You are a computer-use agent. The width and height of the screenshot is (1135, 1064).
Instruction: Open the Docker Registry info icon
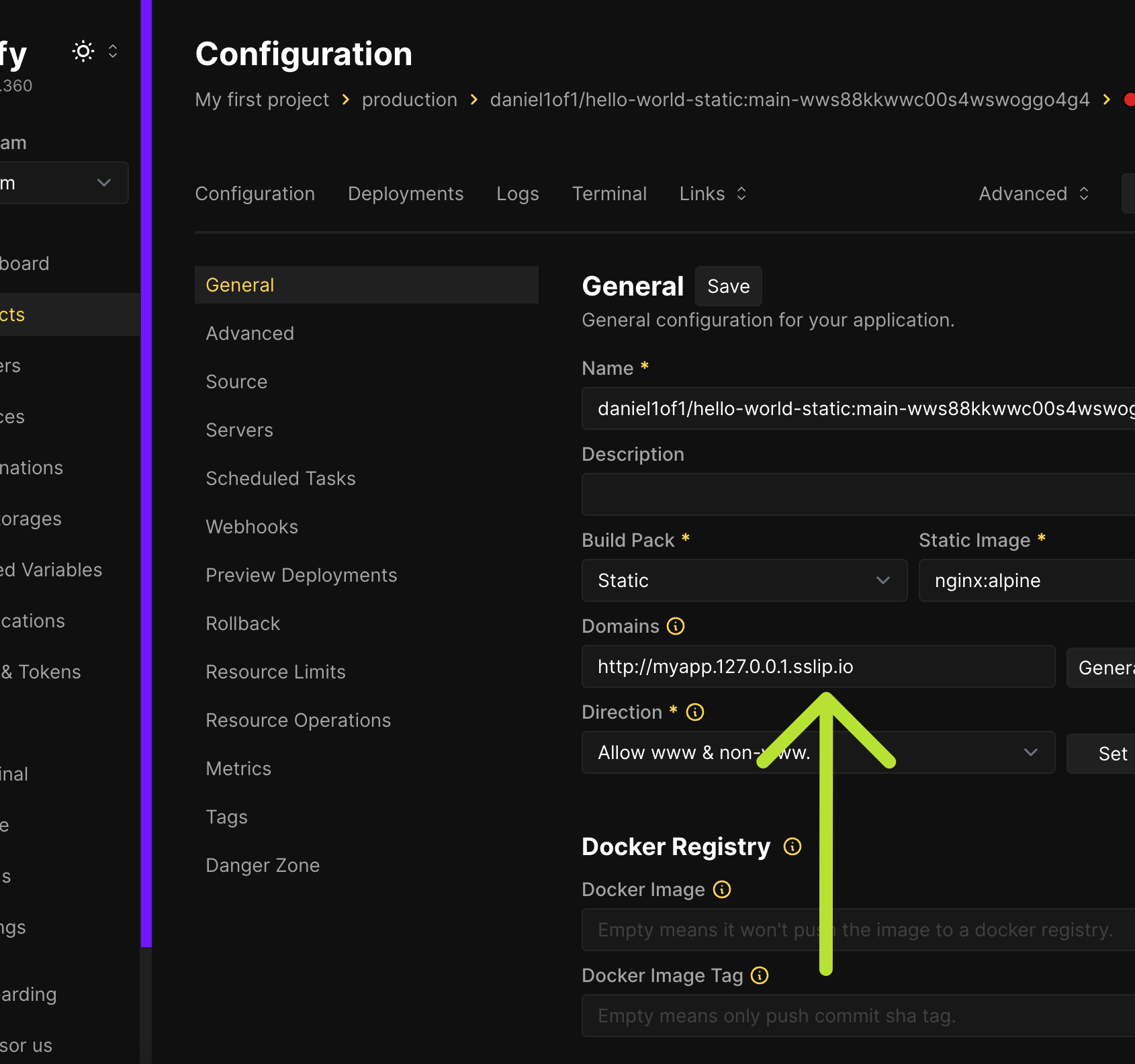pos(792,846)
